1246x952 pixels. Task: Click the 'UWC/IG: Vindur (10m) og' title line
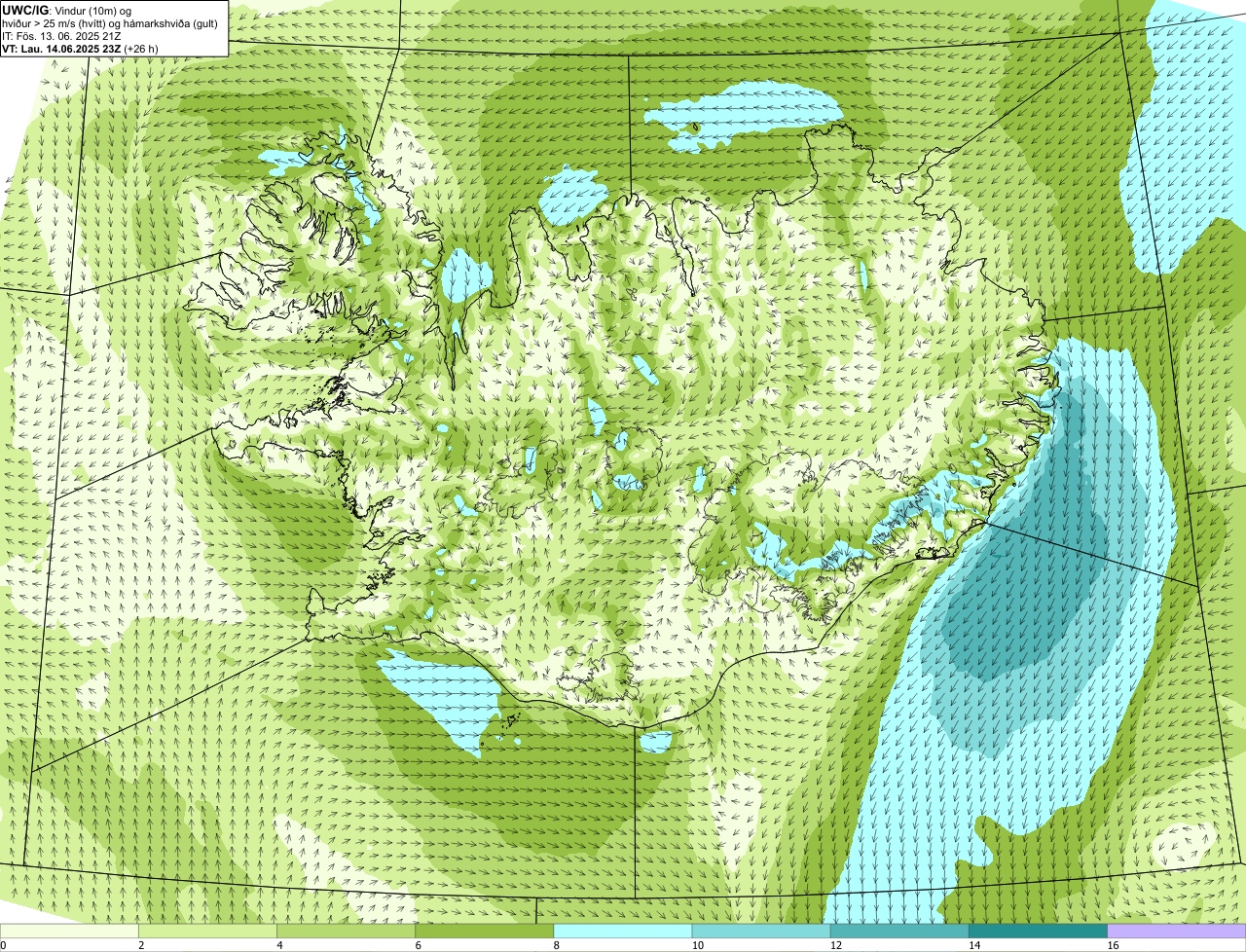pyautogui.click(x=67, y=10)
